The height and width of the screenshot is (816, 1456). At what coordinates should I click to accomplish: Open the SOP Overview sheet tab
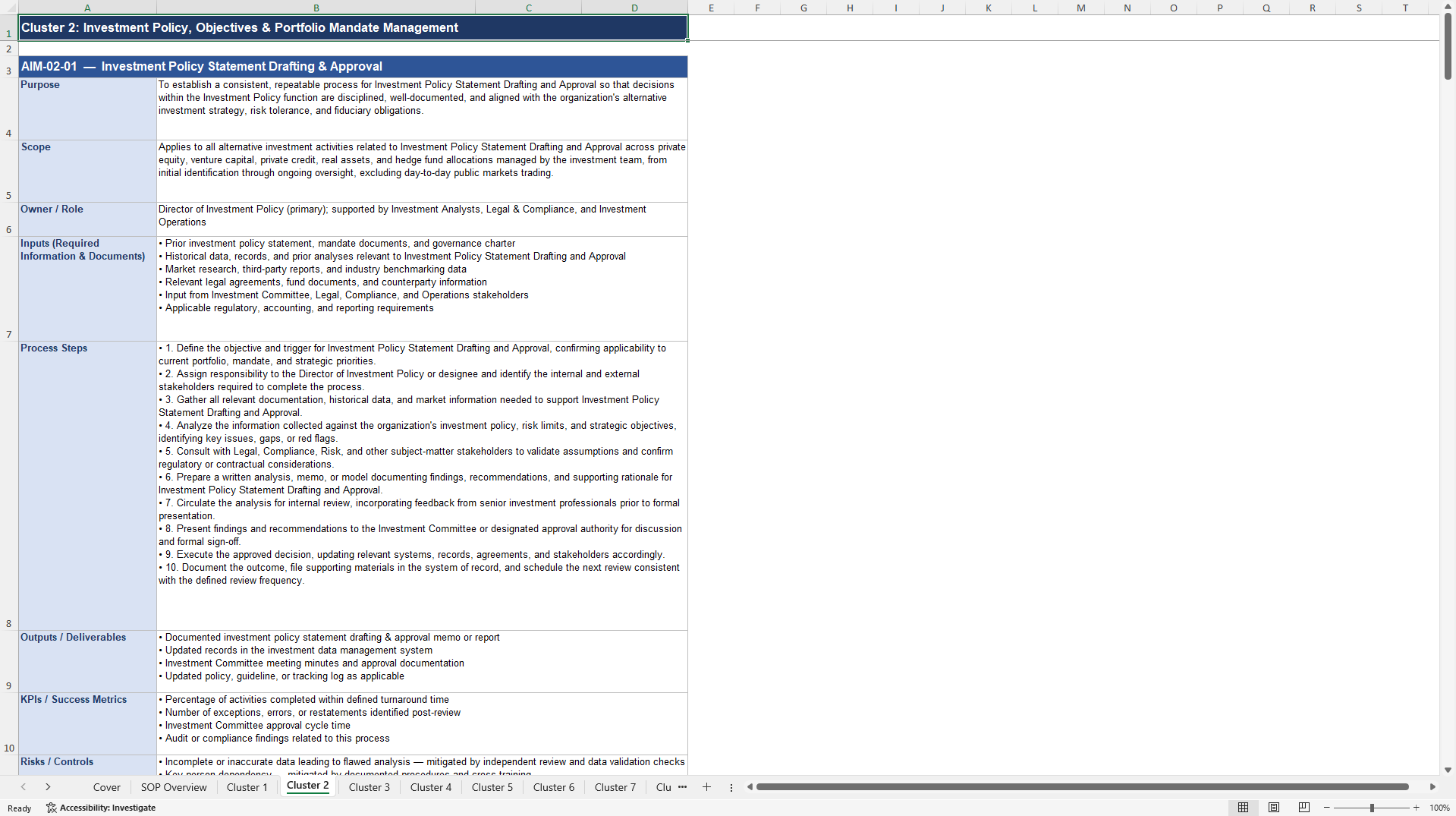click(x=174, y=787)
